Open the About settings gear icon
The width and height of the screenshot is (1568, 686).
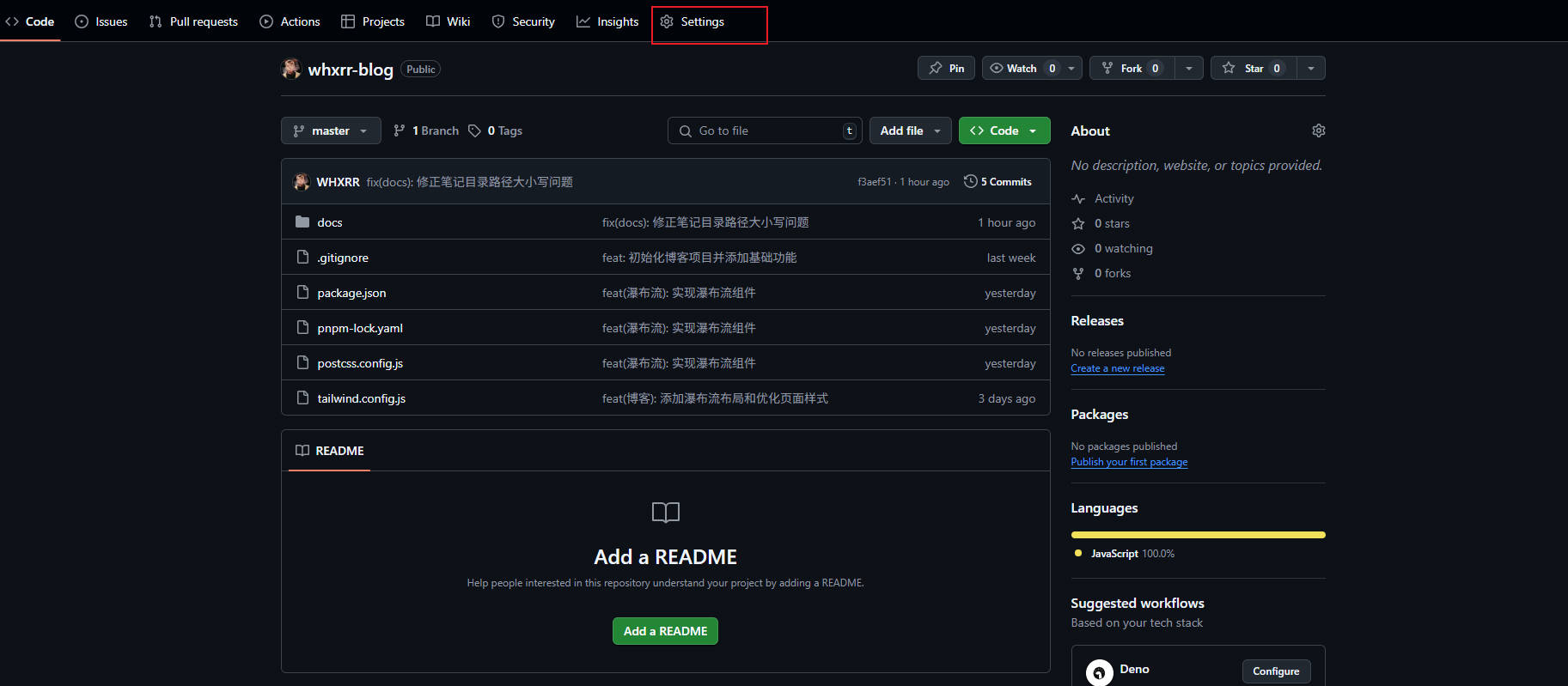coord(1318,131)
